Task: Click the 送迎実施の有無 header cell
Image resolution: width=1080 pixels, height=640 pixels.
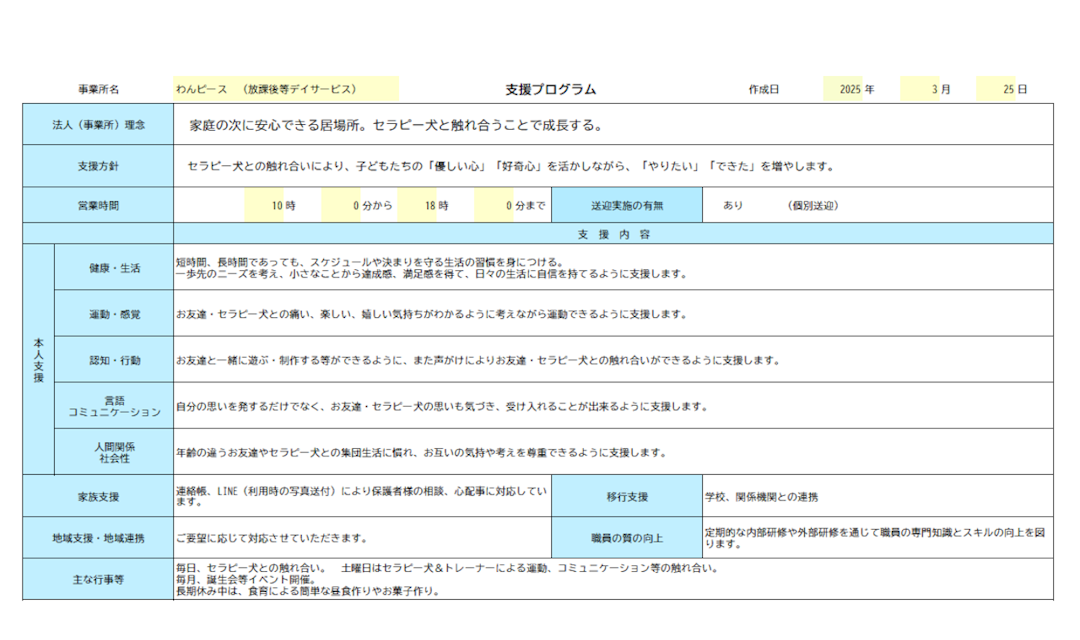Action: pos(627,205)
